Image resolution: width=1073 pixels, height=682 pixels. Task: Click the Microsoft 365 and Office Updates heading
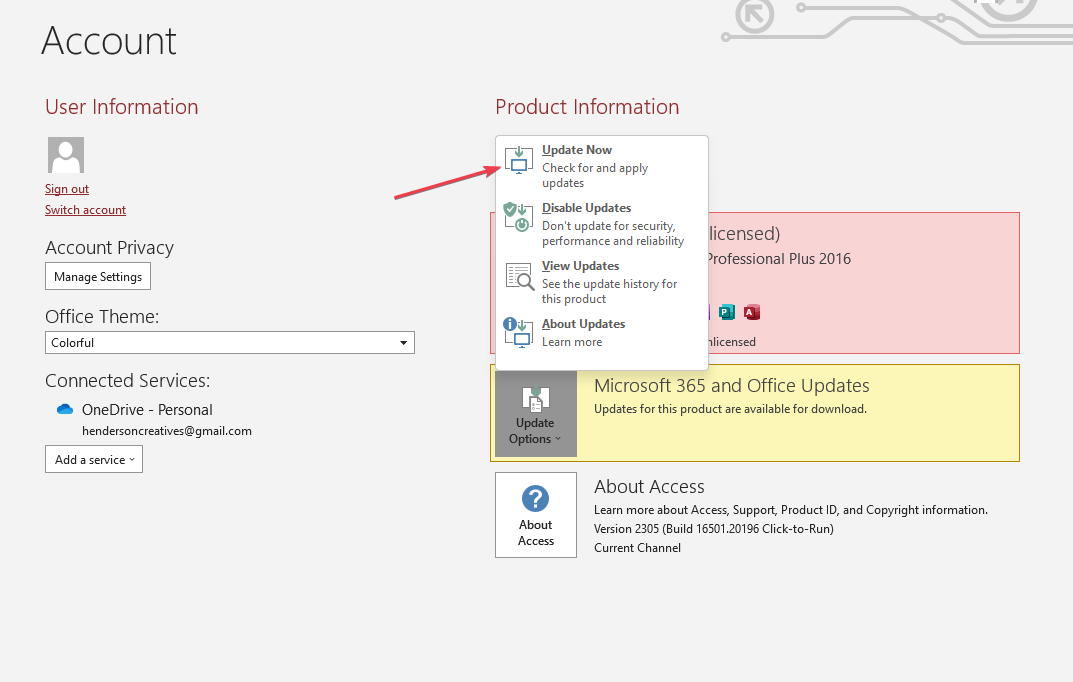732,386
